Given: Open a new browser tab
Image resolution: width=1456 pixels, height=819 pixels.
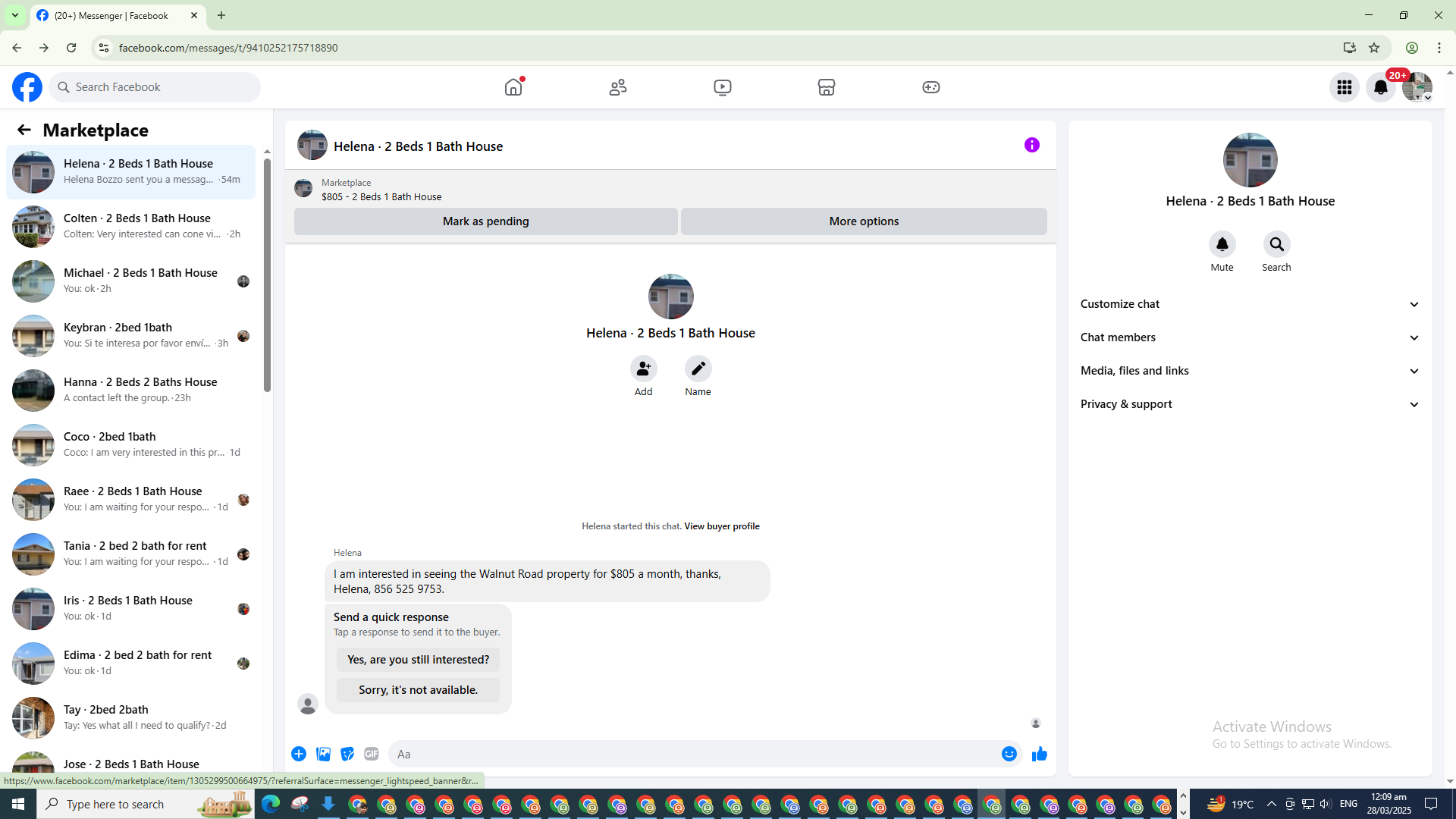Looking at the screenshot, I should [x=221, y=15].
